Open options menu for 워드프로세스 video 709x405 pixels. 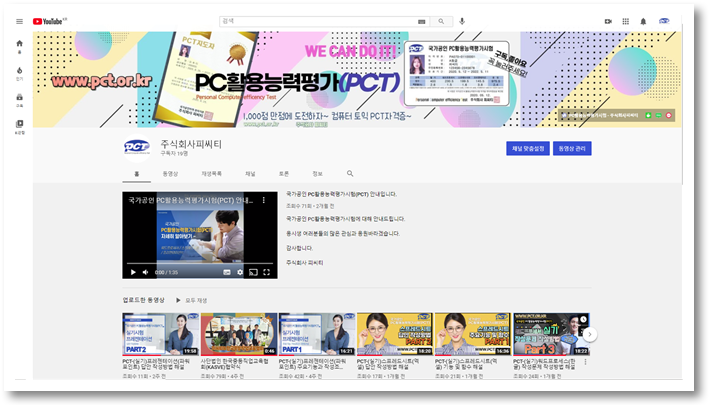pos(586,362)
